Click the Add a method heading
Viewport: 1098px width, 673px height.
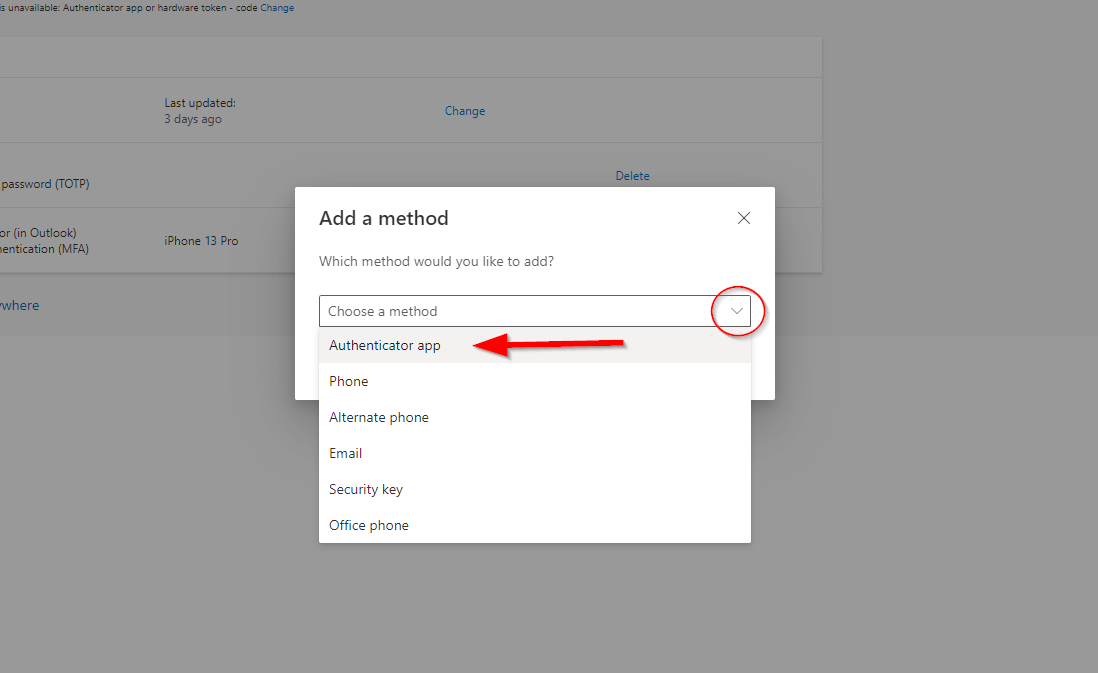(x=384, y=218)
